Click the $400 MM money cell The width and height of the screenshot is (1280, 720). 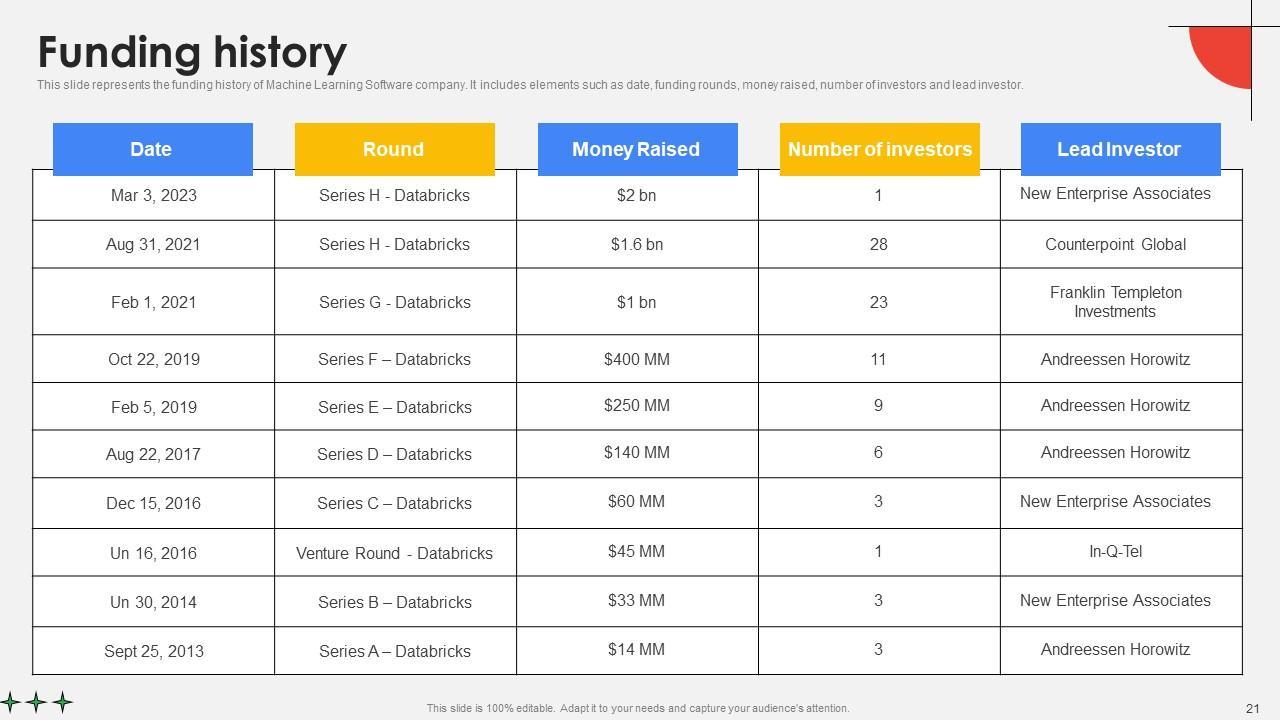637,359
